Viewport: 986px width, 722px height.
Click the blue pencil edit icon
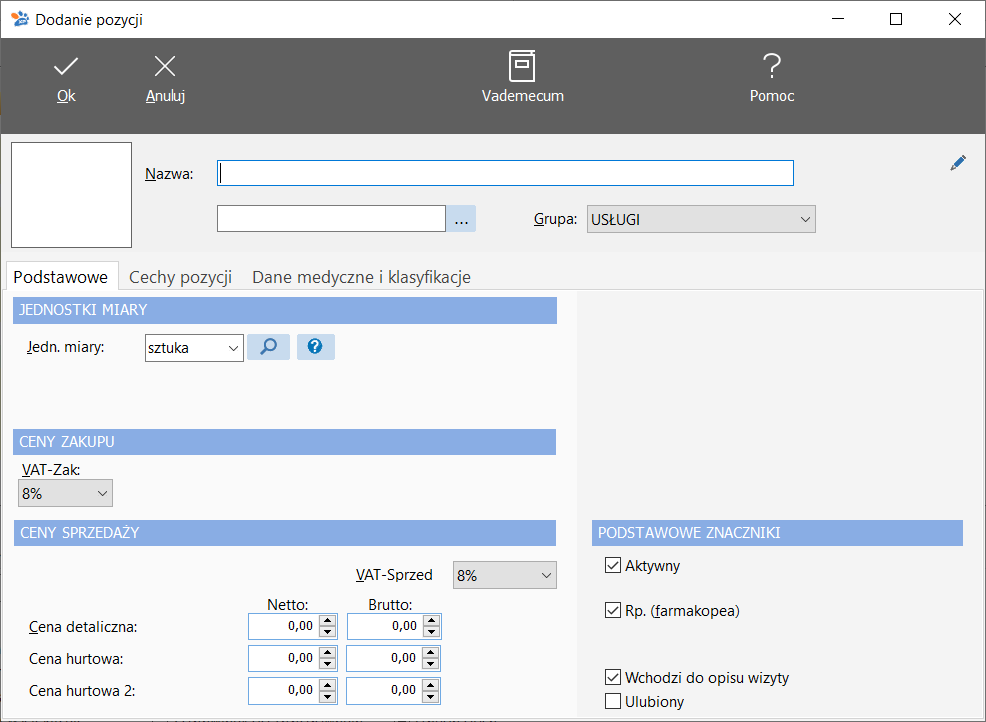958,164
